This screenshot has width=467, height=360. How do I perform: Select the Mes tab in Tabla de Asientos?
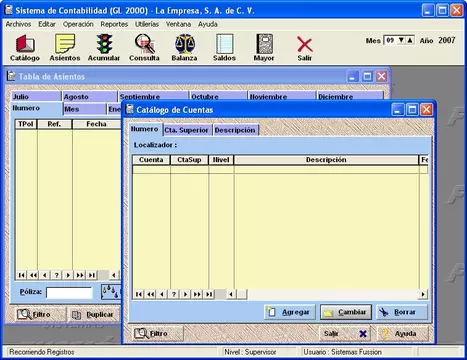(x=85, y=109)
